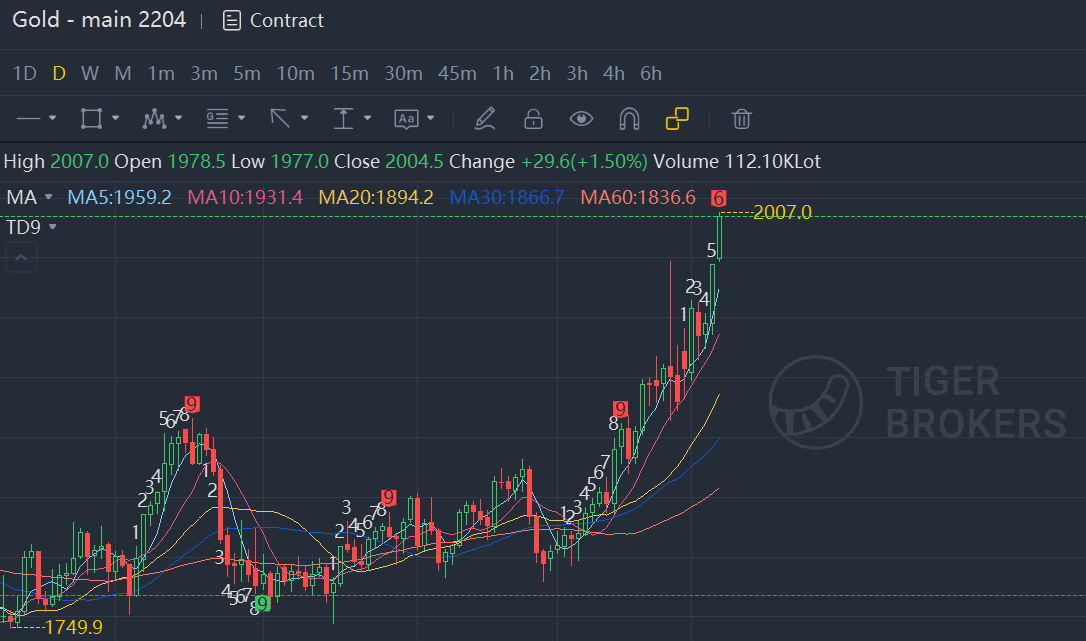Switch to the W weekly timeframe
Viewport: 1086px width, 641px height.
89,73
